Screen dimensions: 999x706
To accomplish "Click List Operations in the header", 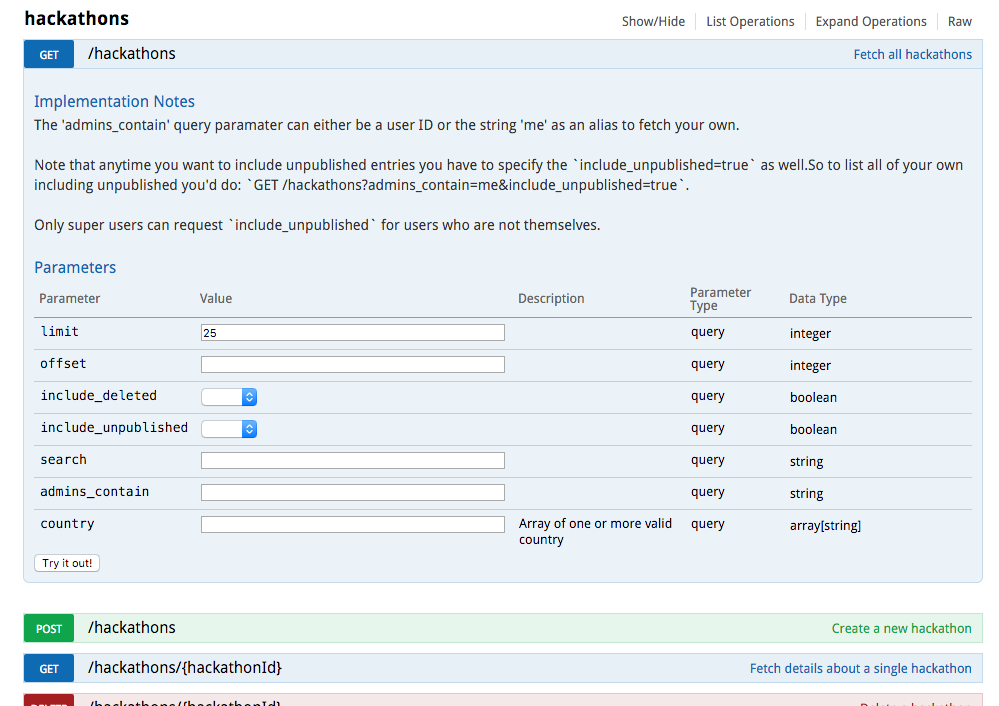I will click(x=750, y=21).
